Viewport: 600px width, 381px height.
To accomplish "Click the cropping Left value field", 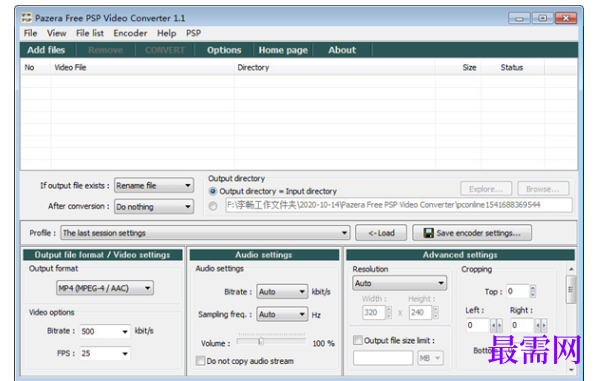I will [x=478, y=325].
